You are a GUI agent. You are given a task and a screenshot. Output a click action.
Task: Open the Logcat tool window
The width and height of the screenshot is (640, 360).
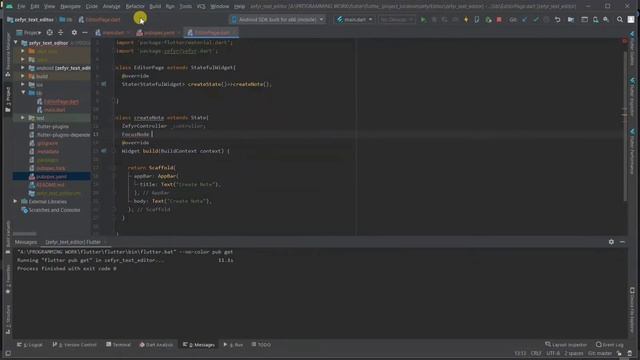30,345
